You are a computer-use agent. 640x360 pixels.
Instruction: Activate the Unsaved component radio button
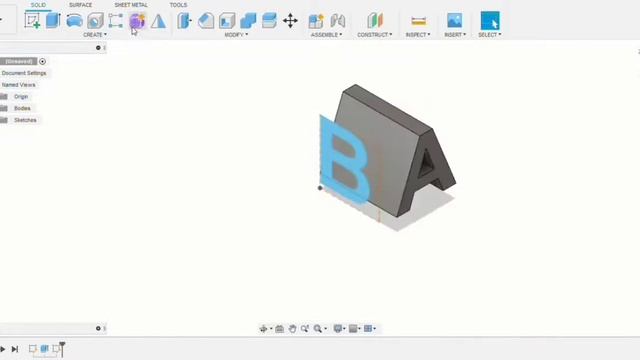coord(42,62)
